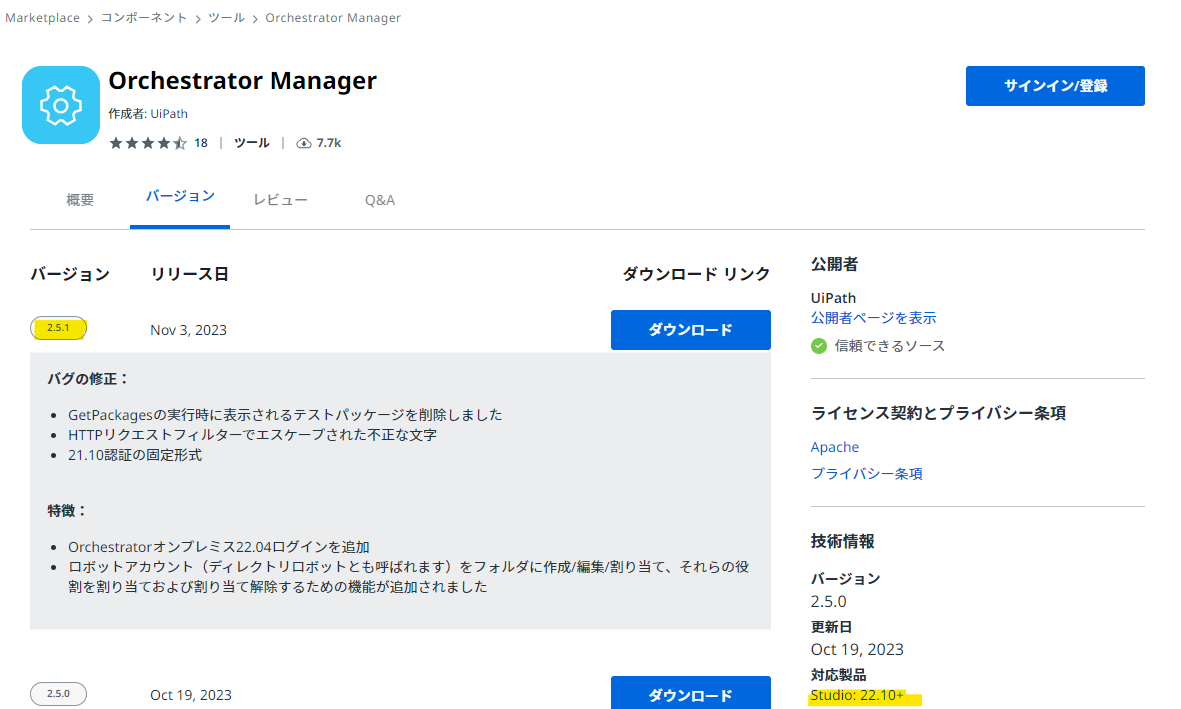Navigate to the ツール breadcrumb
This screenshot has width=1181, height=709.
tap(226, 17)
